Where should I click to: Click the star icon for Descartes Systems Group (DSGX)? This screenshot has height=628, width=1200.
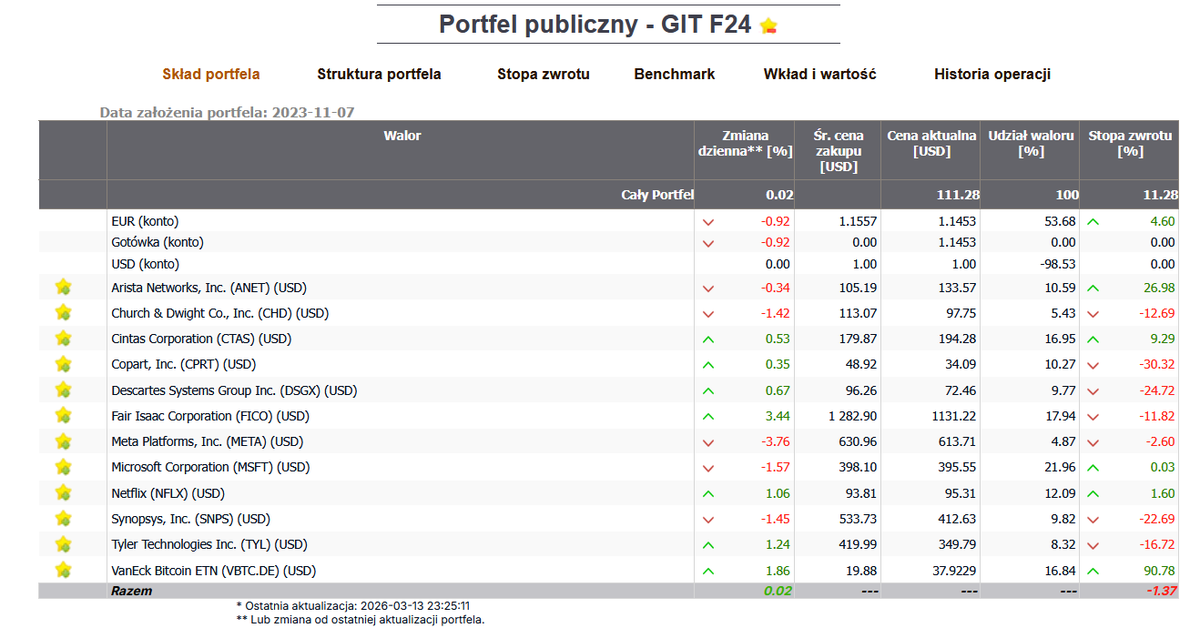pos(64,390)
